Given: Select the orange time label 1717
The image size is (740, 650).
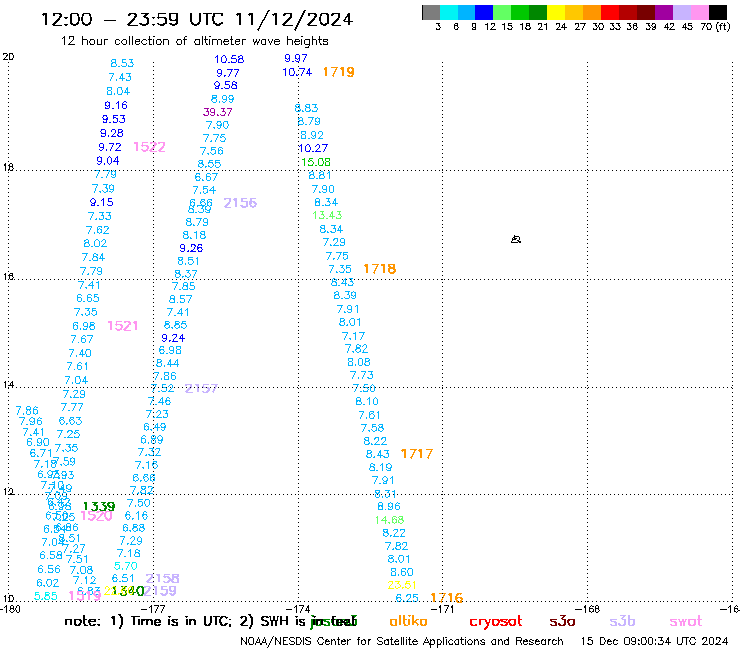Looking at the screenshot, I should click(x=416, y=454).
